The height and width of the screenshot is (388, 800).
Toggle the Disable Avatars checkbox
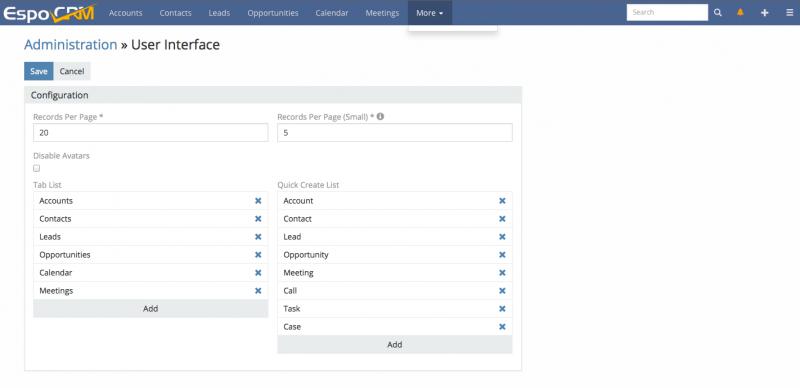click(36, 168)
